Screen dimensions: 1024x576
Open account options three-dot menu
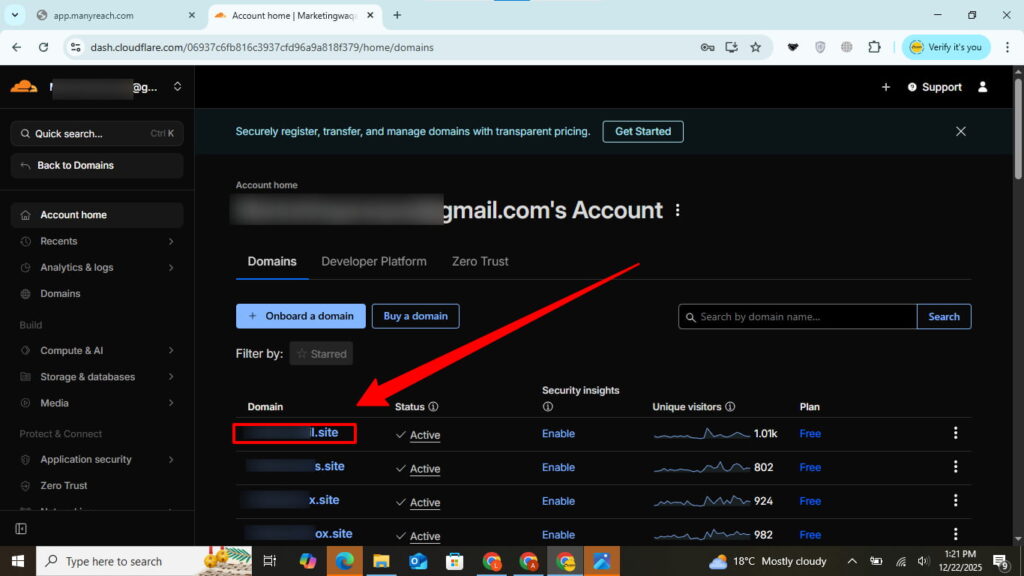point(678,211)
